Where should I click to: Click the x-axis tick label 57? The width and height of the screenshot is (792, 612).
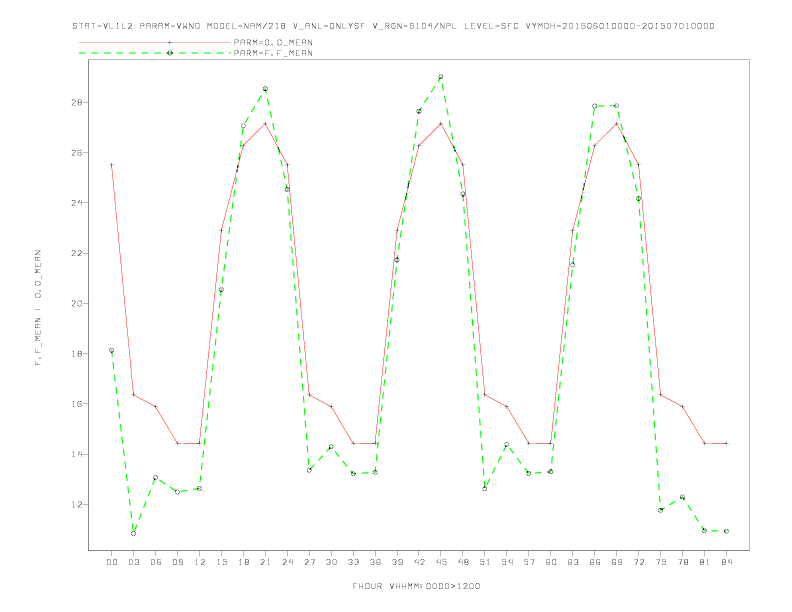[529, 562]
